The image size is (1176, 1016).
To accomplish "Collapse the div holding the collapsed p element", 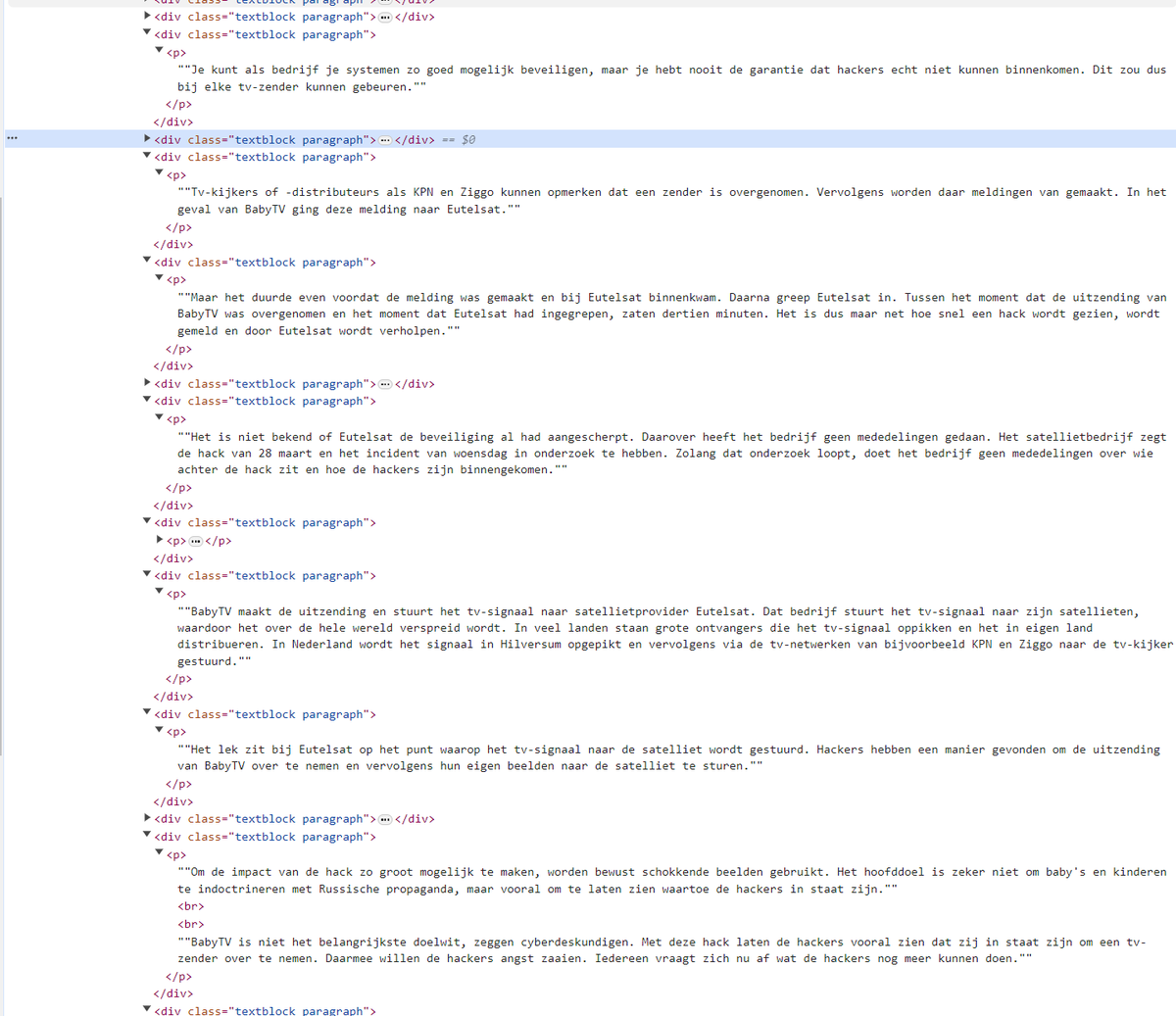I will (147, 521).
